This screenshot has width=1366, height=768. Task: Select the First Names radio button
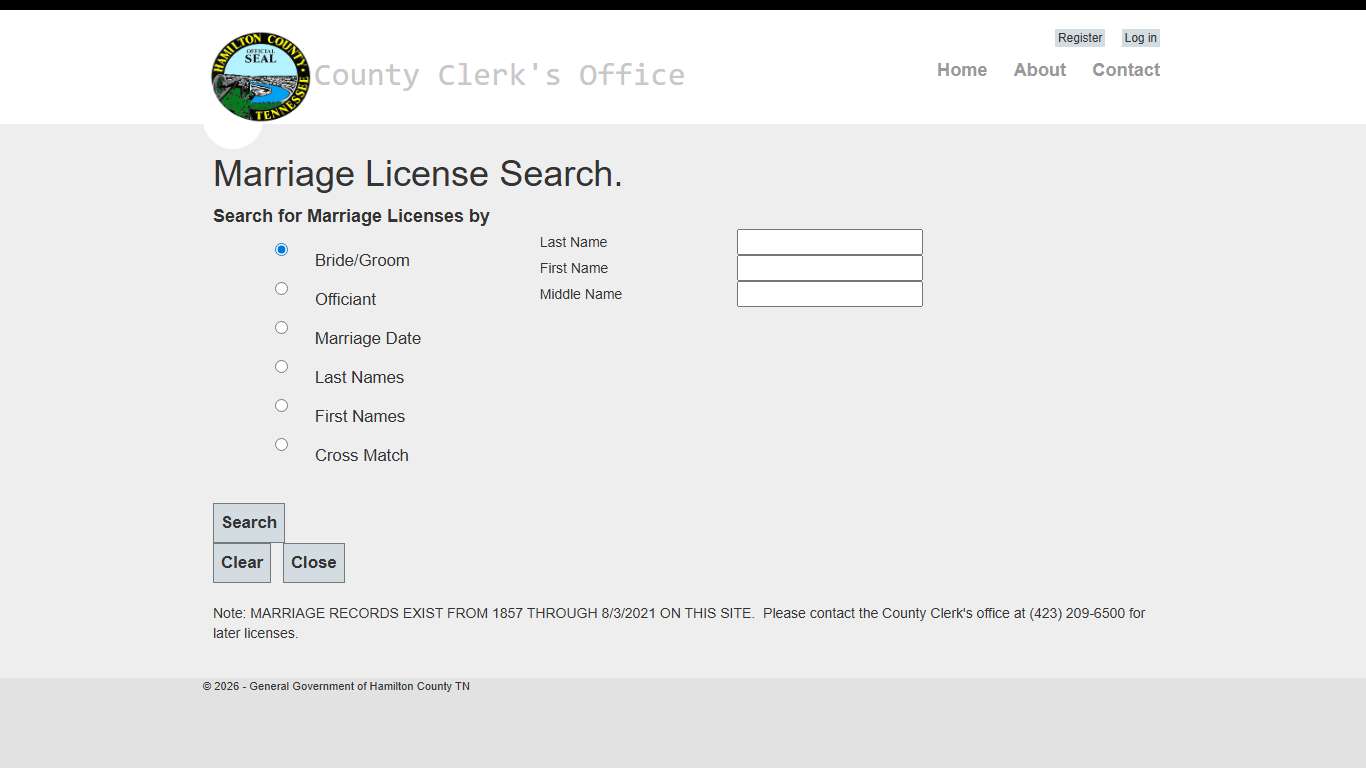(281, 405)
